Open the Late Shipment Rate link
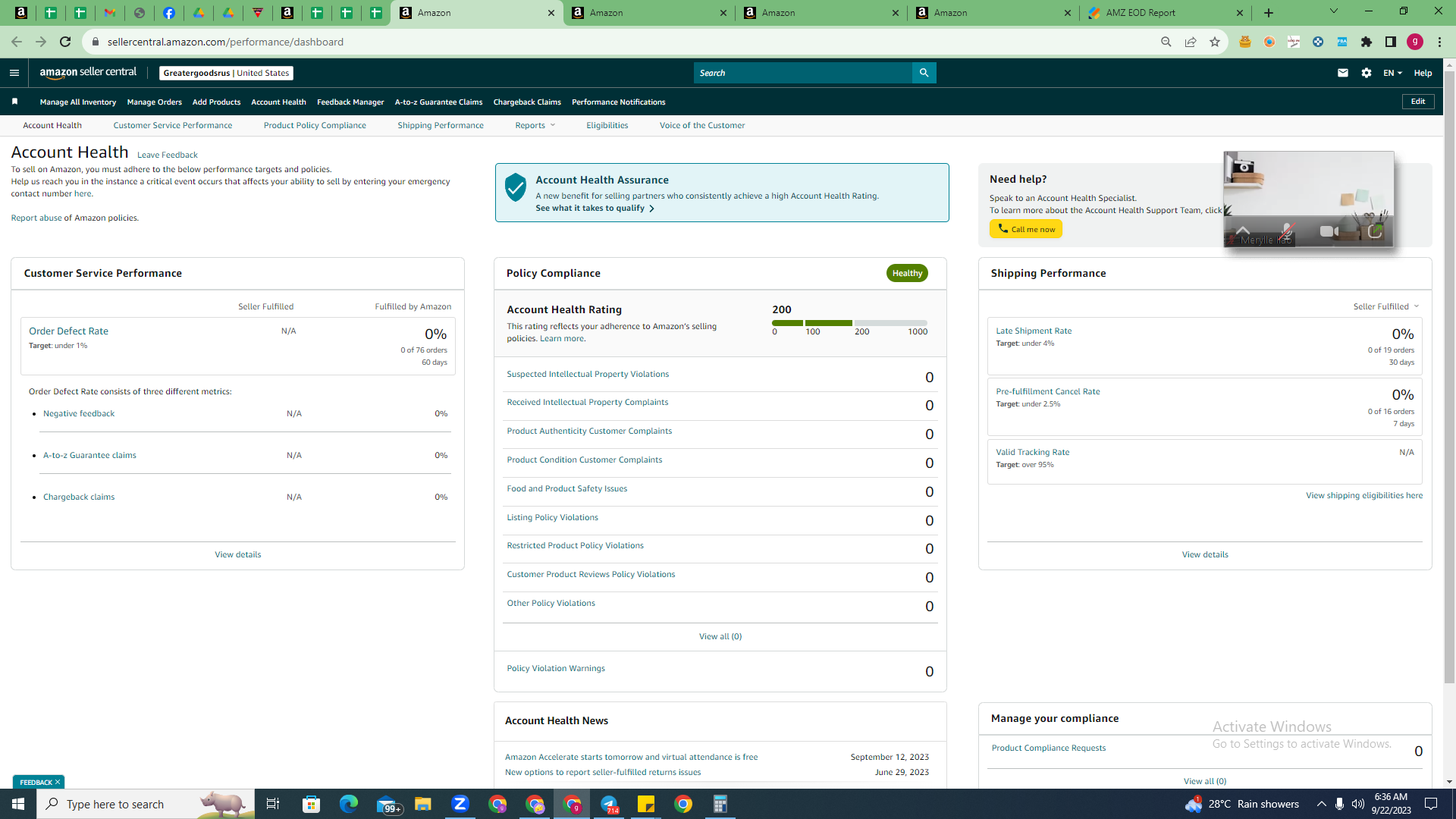Image resolution: width=1456 pixels, height=819 pixels. pos(1034,331)
